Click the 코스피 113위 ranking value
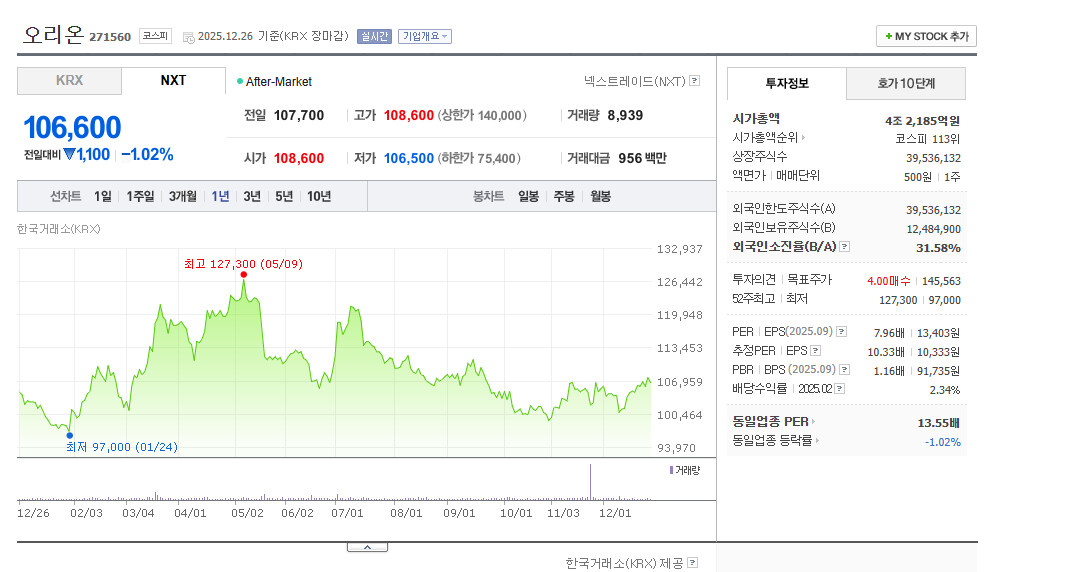The width and height of the screenshot is (1068, 572). (x=927, y=139)
